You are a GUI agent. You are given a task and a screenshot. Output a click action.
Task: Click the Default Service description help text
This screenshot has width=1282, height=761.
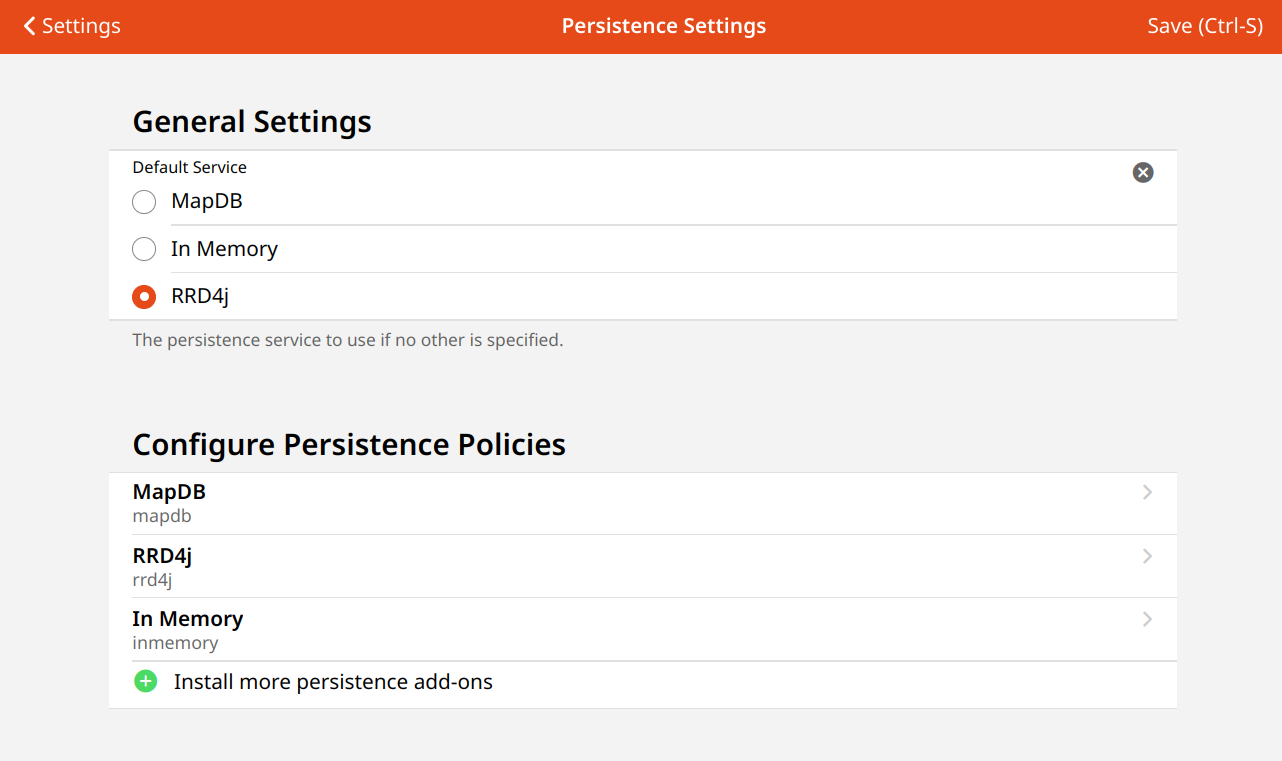pos(348,340)
